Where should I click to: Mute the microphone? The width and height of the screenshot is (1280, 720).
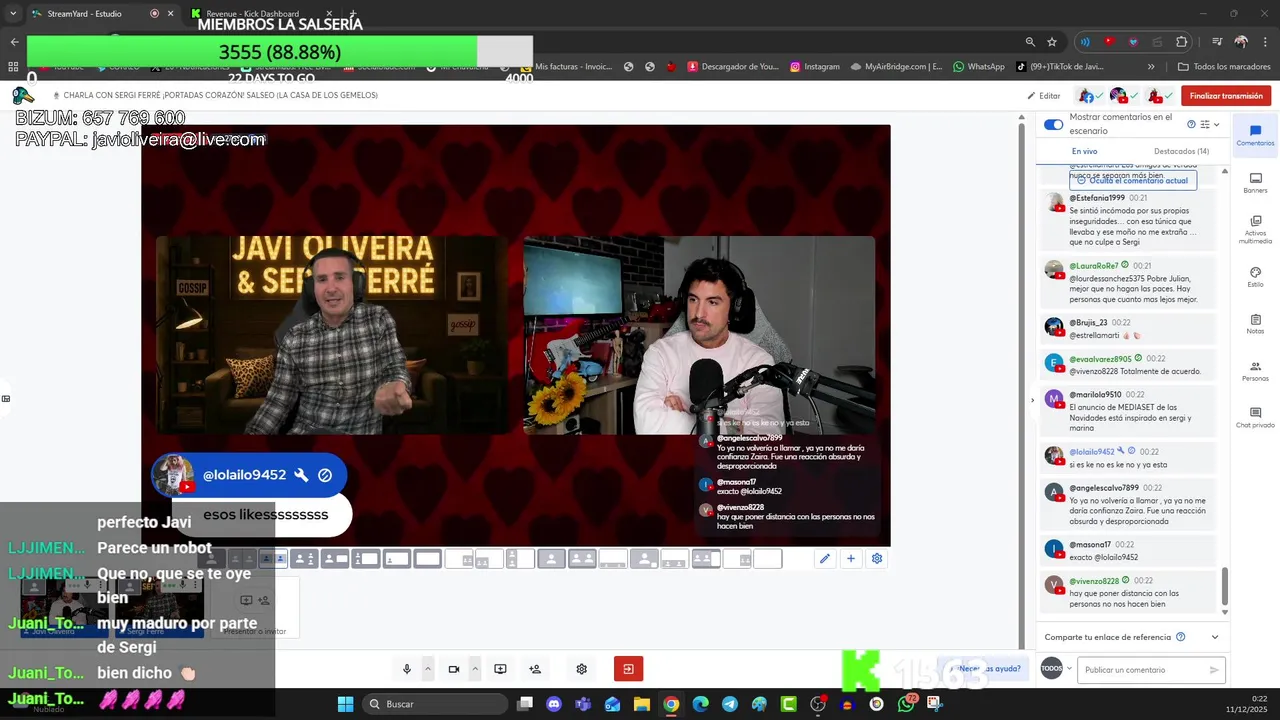click(x=407, y=669)
